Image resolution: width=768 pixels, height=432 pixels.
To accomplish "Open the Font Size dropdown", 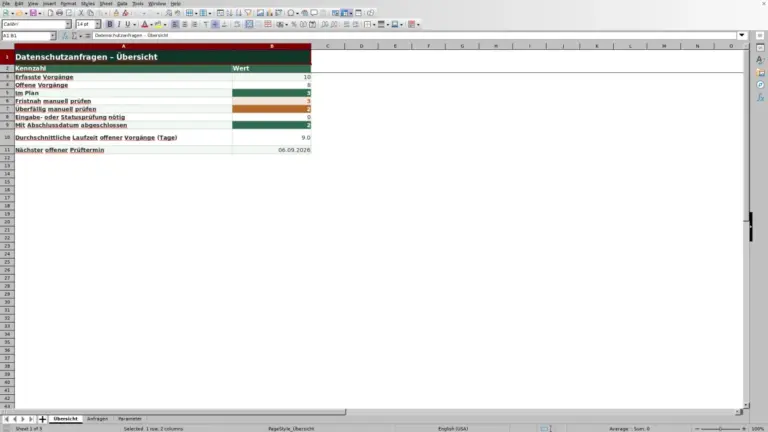I will pos(97,24).
